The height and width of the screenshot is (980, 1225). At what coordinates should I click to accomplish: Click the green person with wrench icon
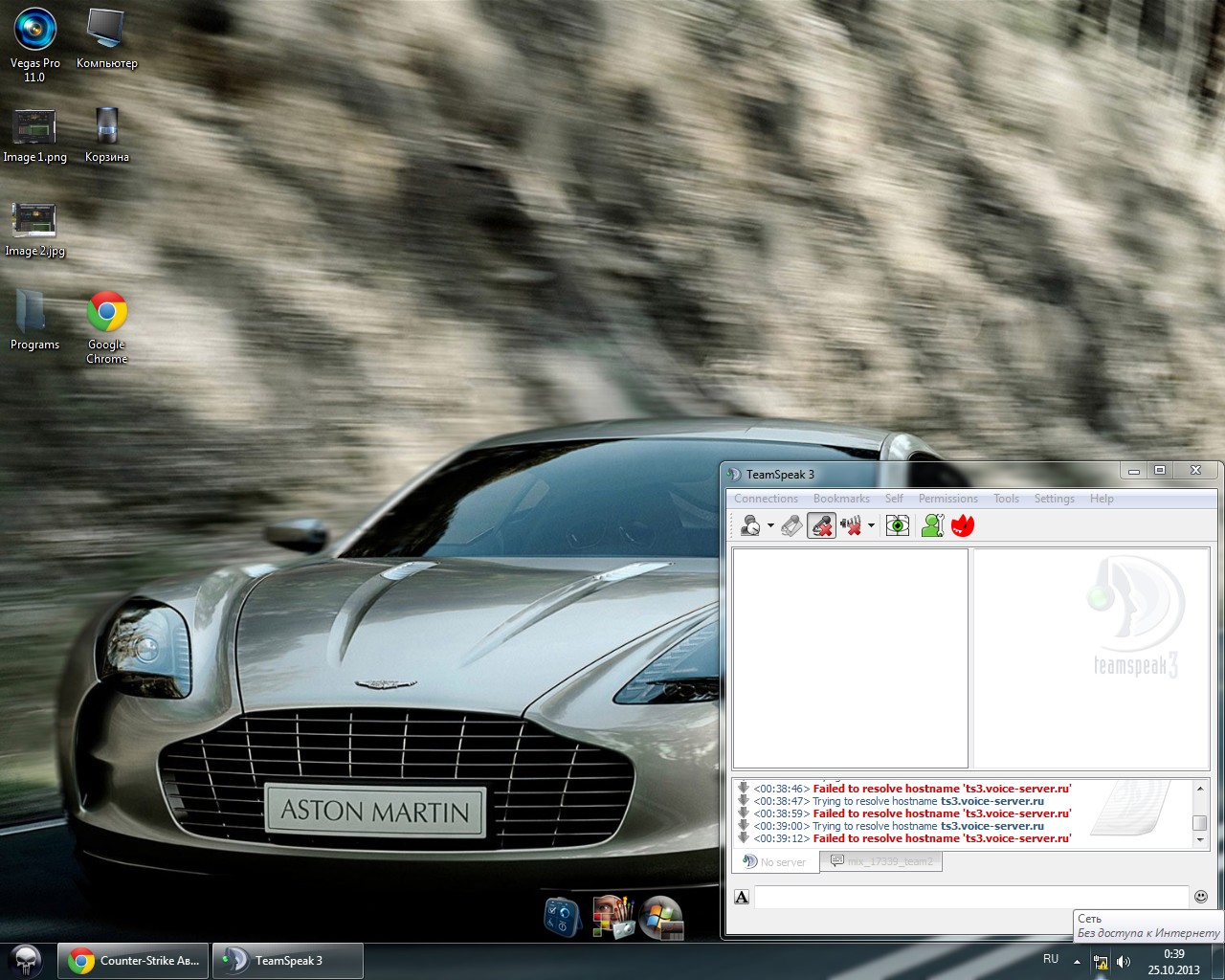tap(932, 525)
